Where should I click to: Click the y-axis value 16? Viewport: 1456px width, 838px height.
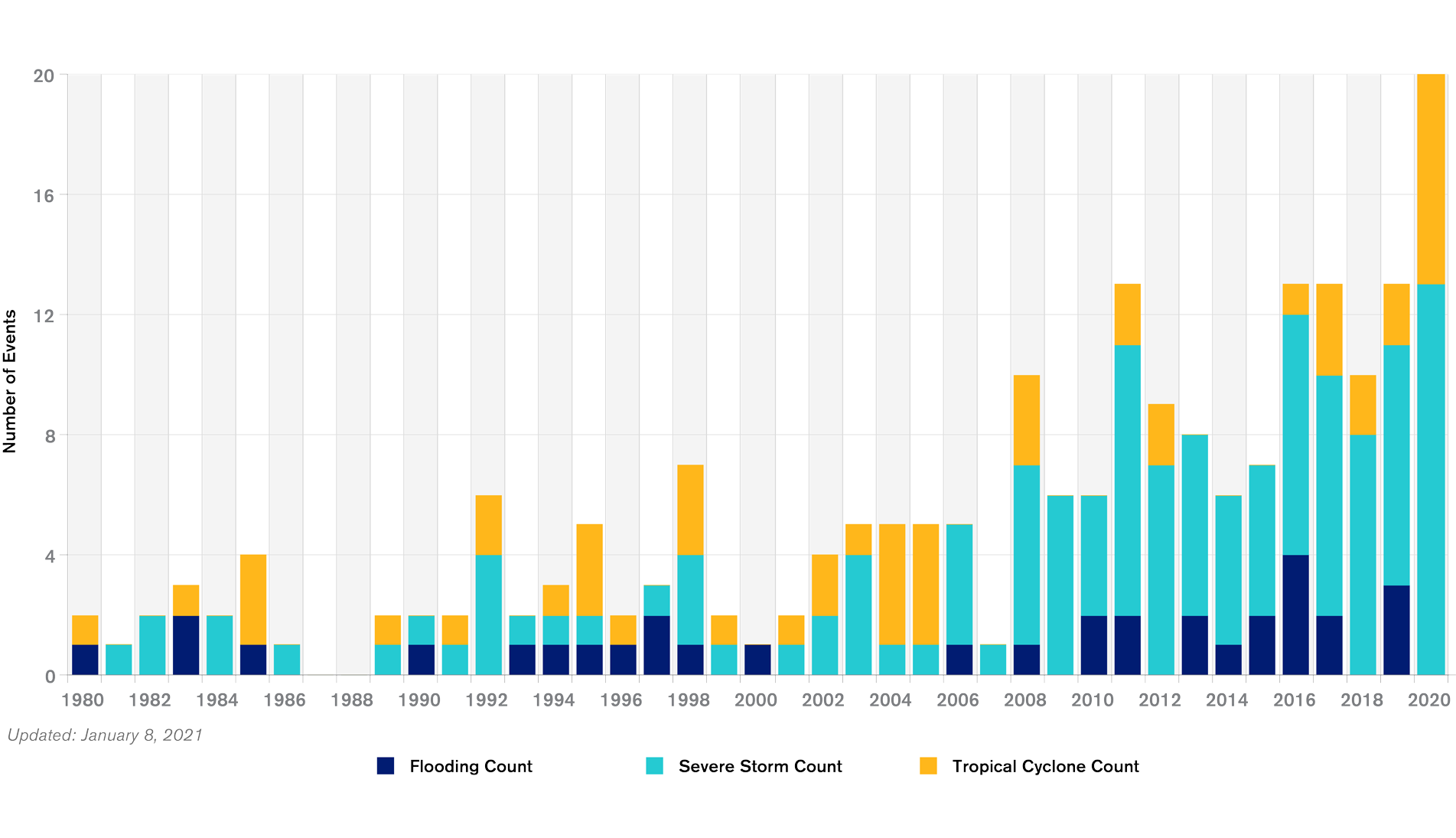[x=44, y=195]
